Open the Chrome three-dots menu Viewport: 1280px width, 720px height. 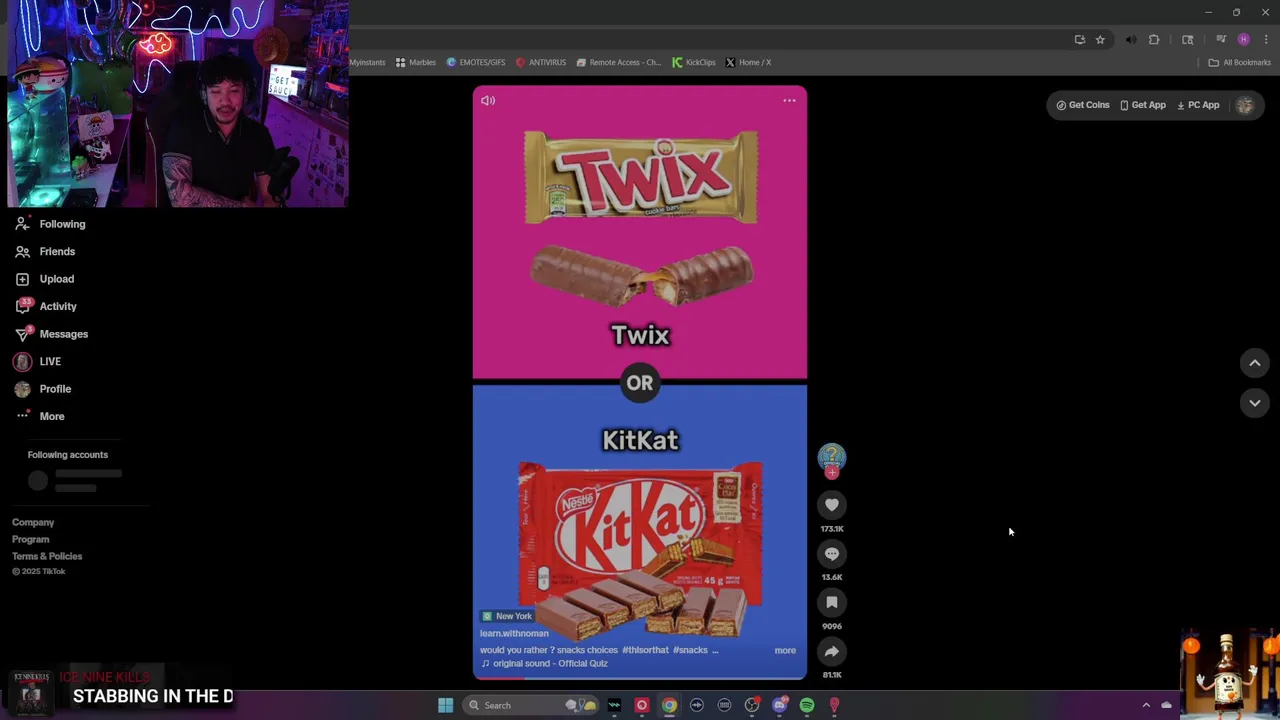[1264, 40]
